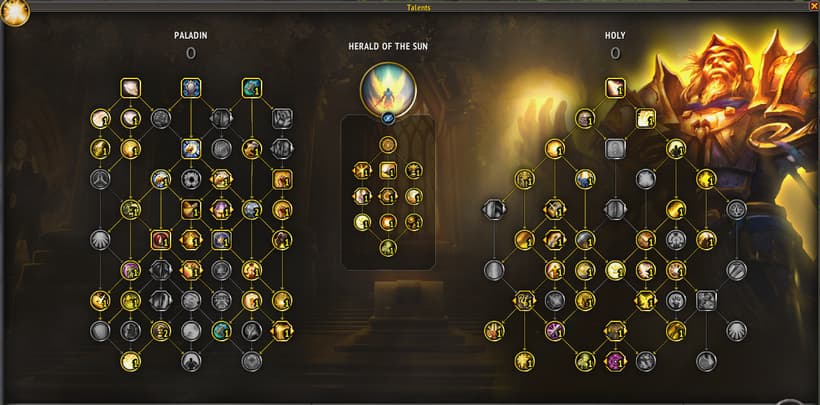Click the Herald of the Sun title text

[x=388, y=47]
